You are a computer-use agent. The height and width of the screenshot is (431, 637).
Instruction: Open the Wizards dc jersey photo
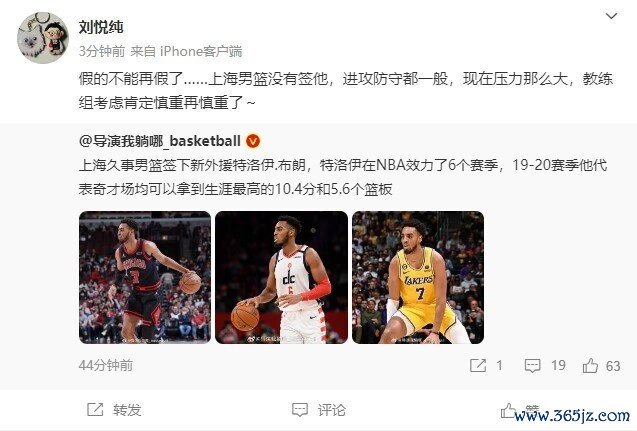[281, 277]
